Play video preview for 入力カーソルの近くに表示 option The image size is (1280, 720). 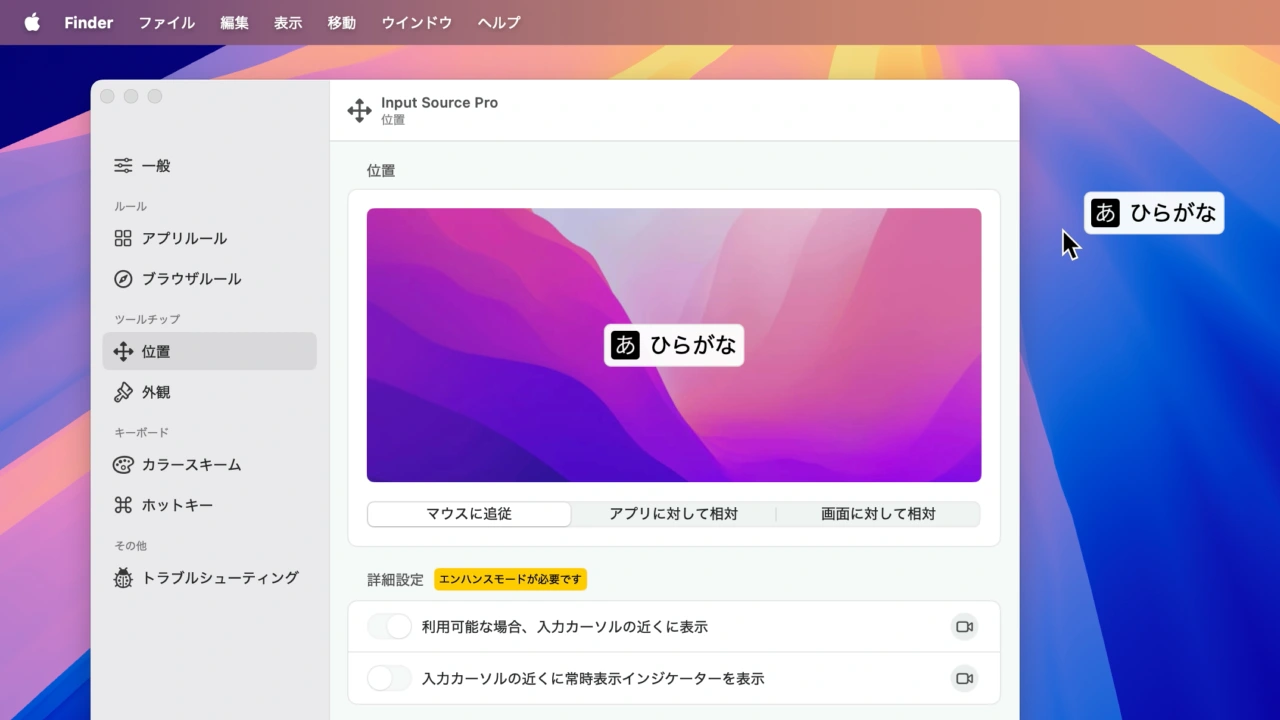point(964,627)
